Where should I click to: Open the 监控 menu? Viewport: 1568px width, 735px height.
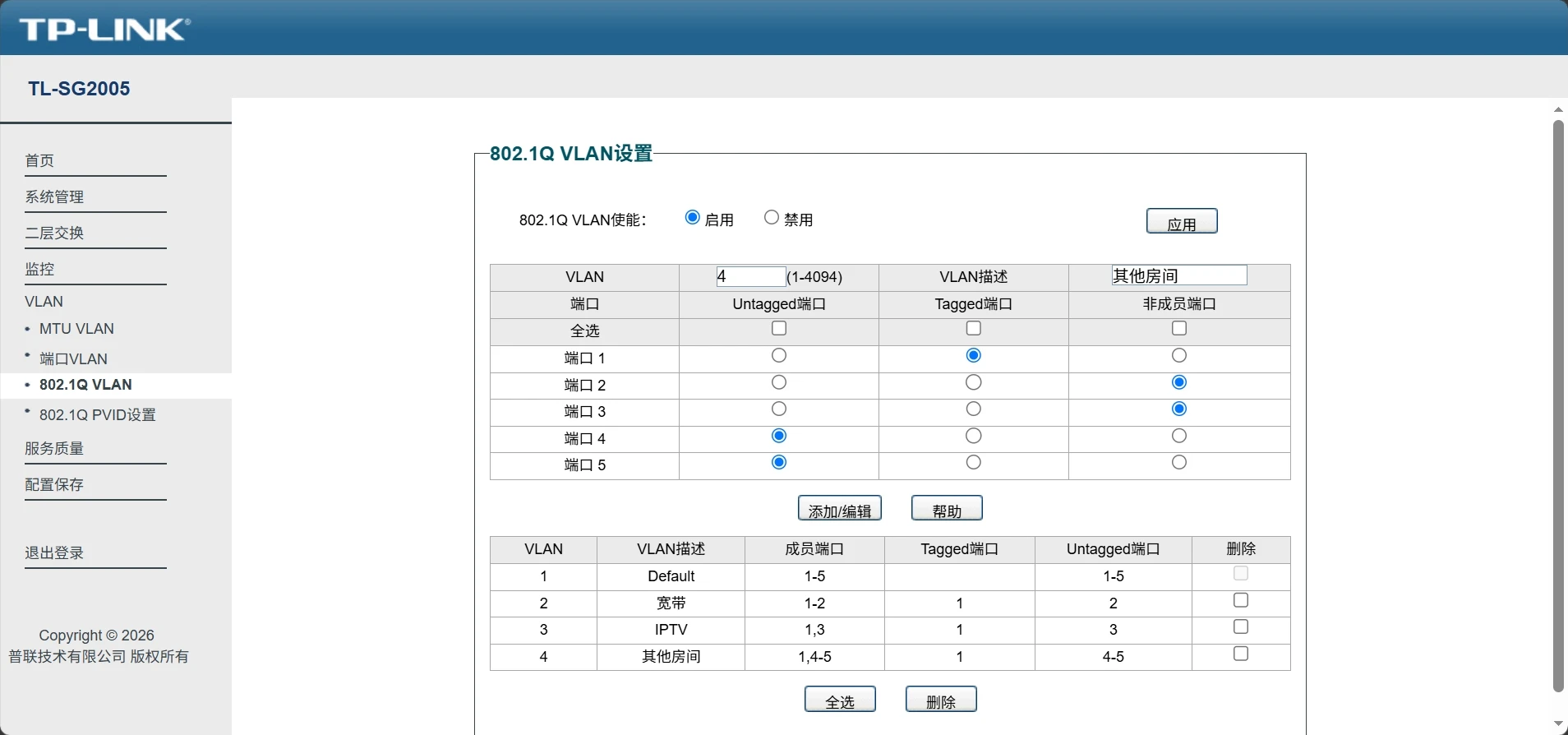pyautogui.click(x=39, y=269)
